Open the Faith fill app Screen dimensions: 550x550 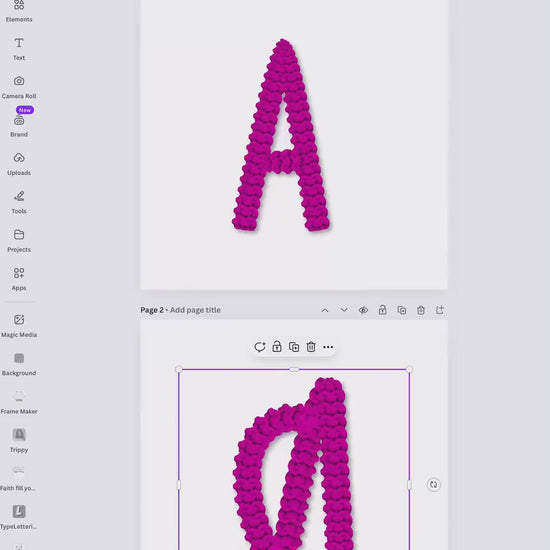tap(18, 479)
